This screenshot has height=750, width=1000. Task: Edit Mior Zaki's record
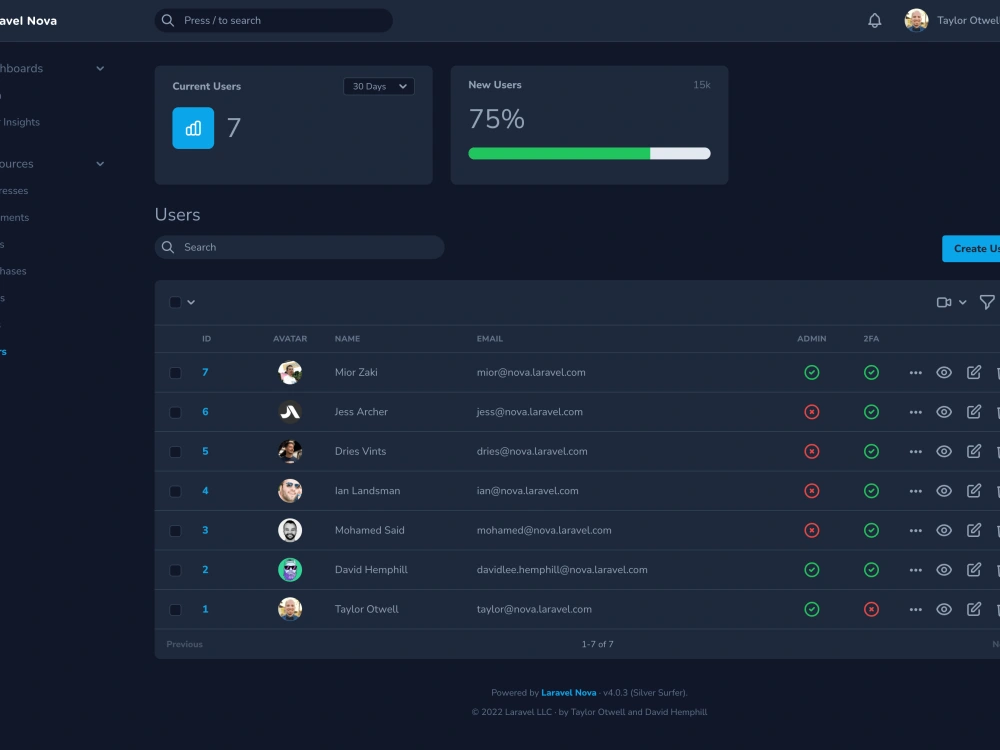(974, 372)
